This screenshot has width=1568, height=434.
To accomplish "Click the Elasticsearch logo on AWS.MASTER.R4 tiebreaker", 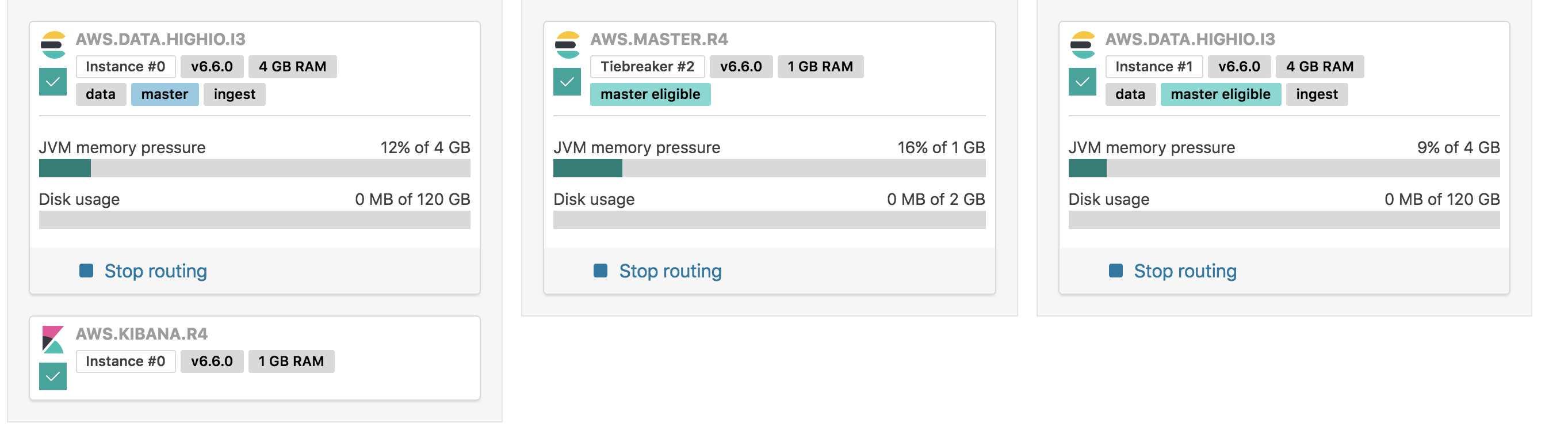I will coord(567,44).
